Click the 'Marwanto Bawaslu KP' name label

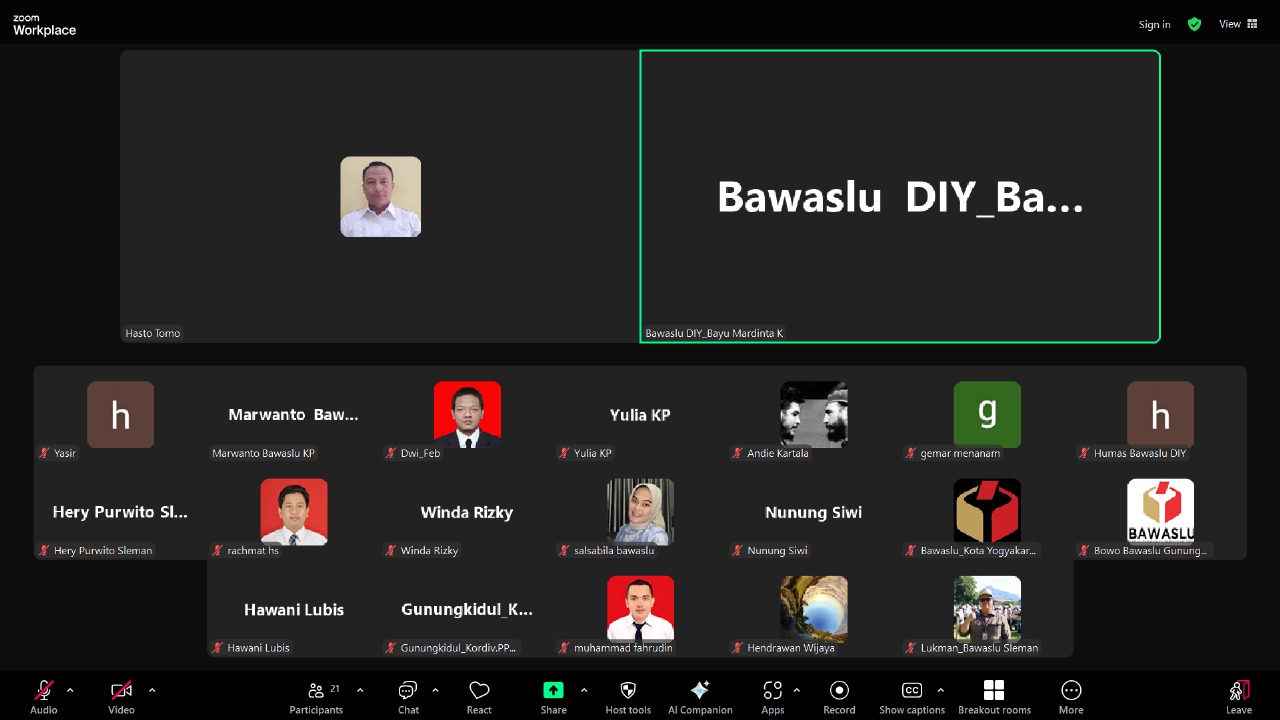coord(263,453)
